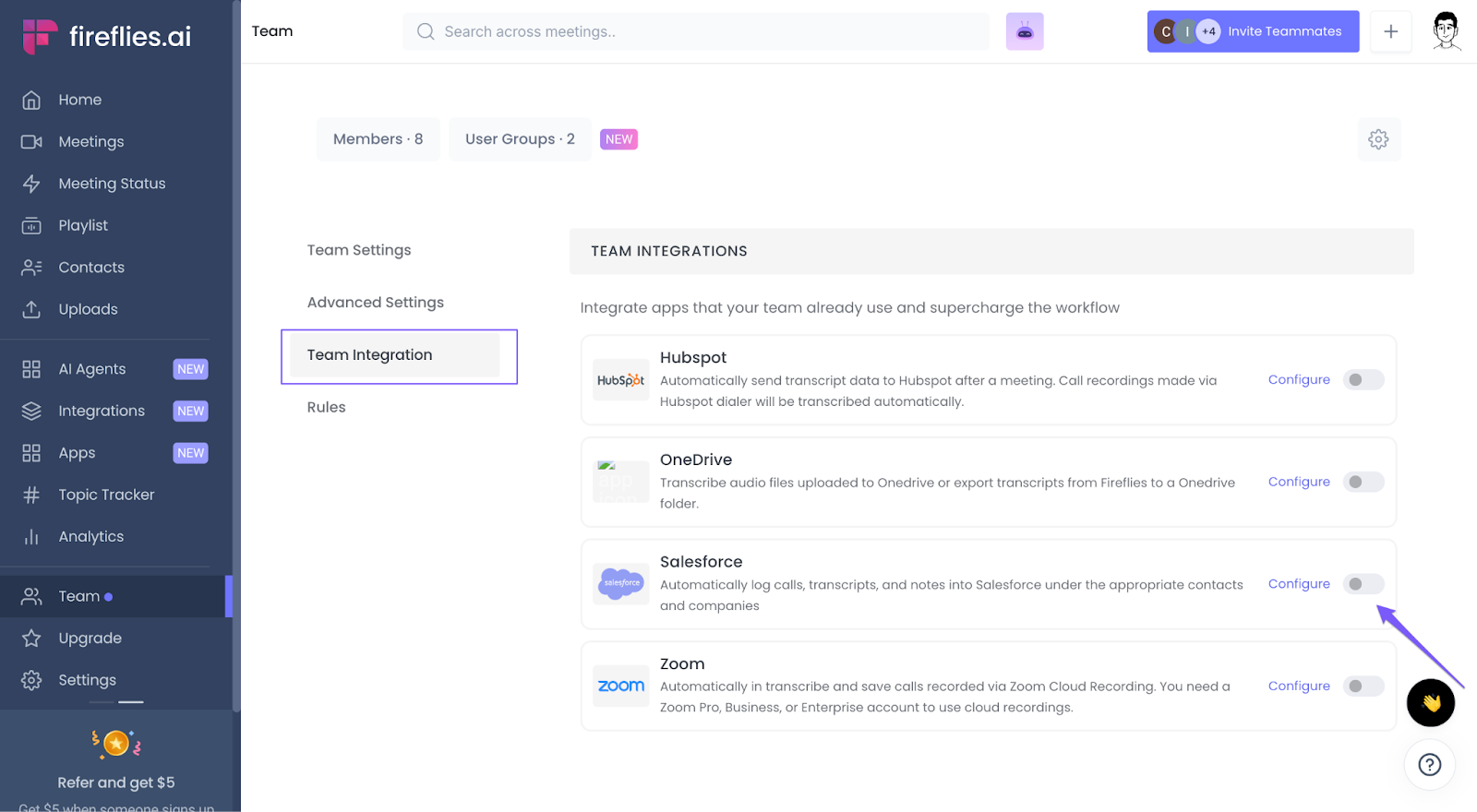The height and width of the screenshot is (812, 1477).
Task: Click the OneDrive broken image thumbnail
Action: pos(620,482)
